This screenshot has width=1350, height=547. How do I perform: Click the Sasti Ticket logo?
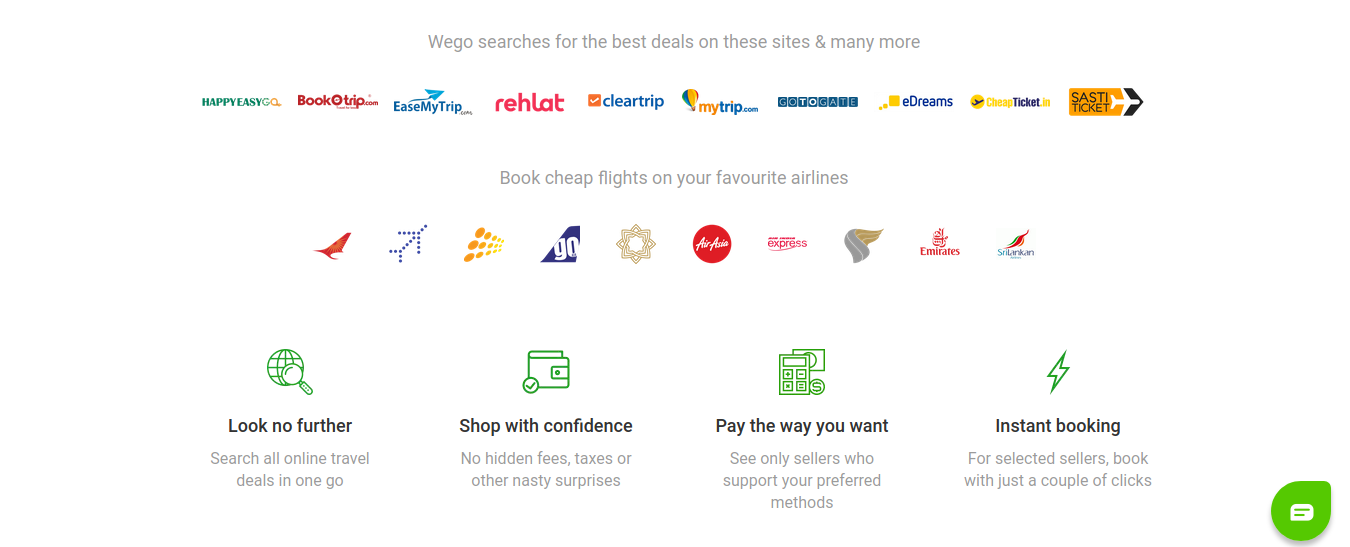coord(1106,102)
